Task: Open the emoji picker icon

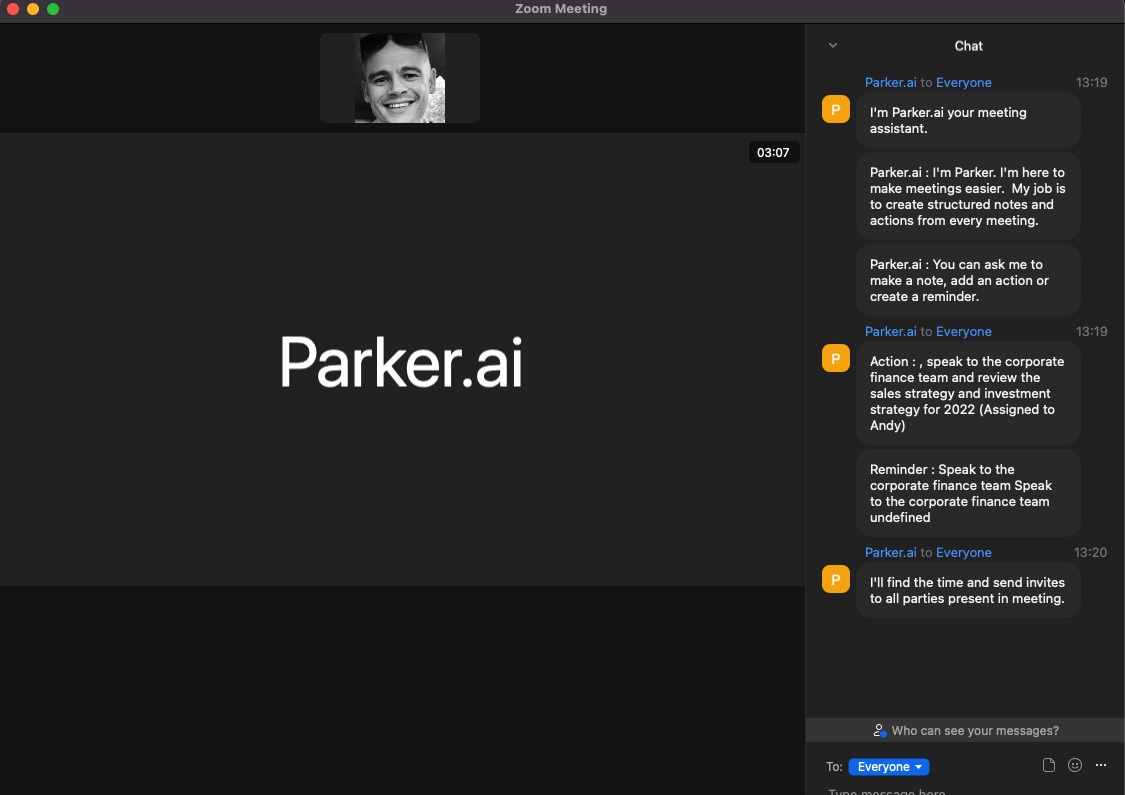Action: (x=1074, y=765)
